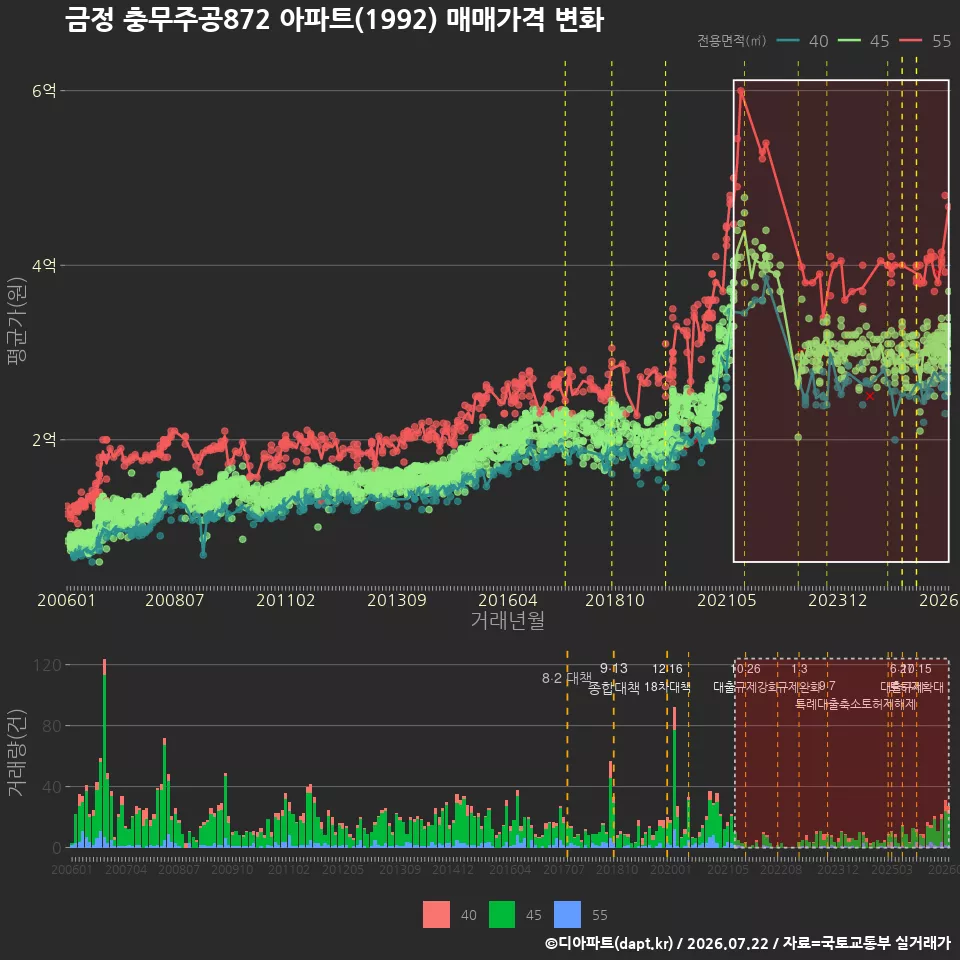Click '202001' on the volume chart axis
Image resolution: width=960 pixels, height=960 pixels.
click(670, 869)
